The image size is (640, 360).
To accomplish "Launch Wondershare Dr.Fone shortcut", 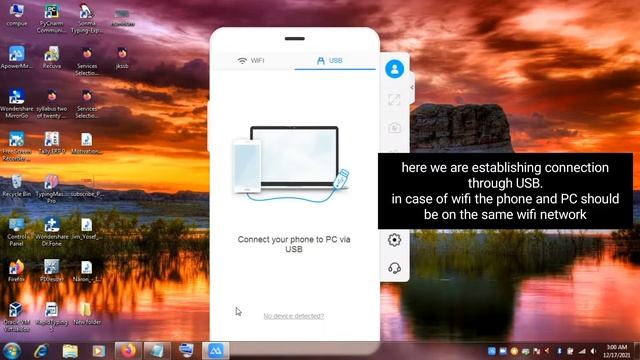I will click(51, 232).
